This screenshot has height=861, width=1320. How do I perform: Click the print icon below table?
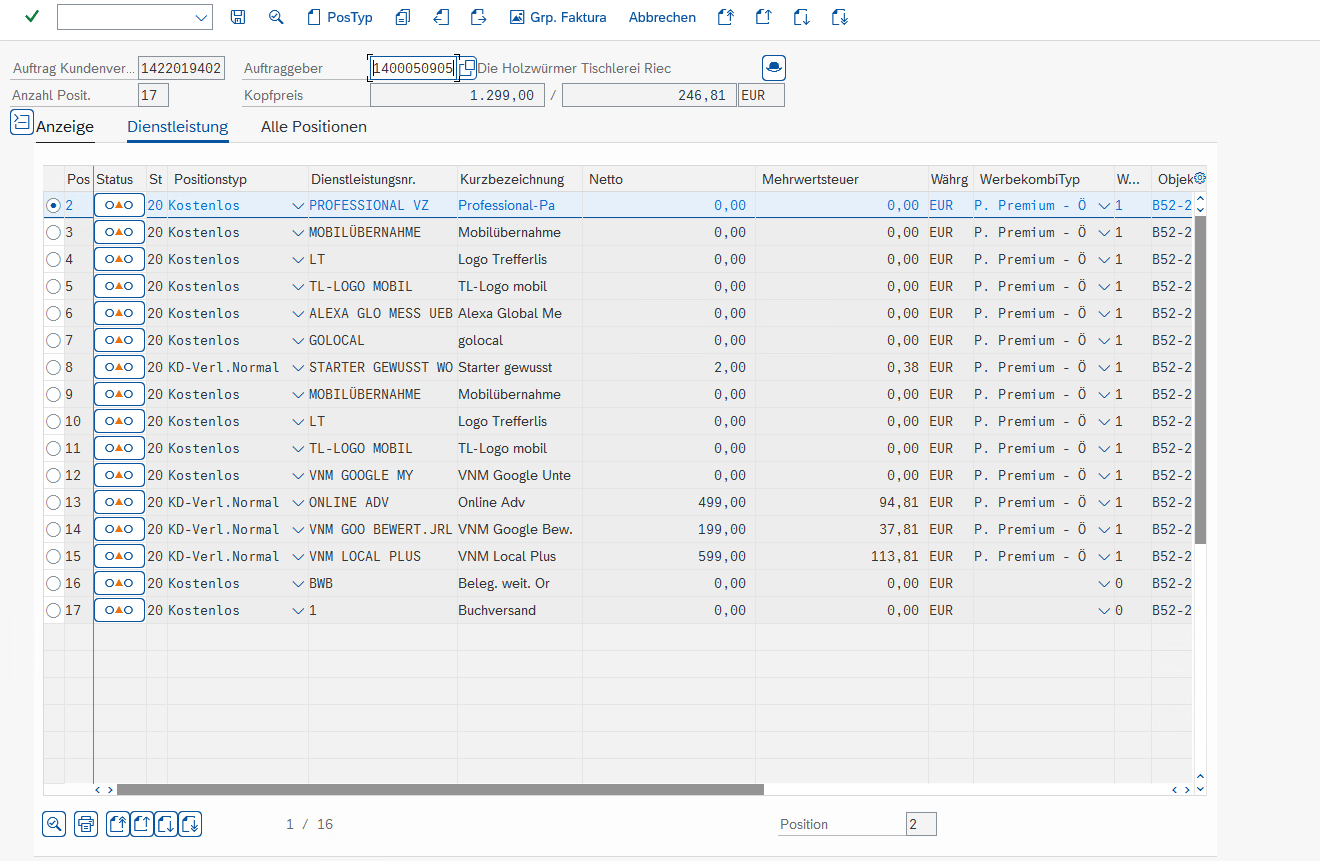coord(86,824)
